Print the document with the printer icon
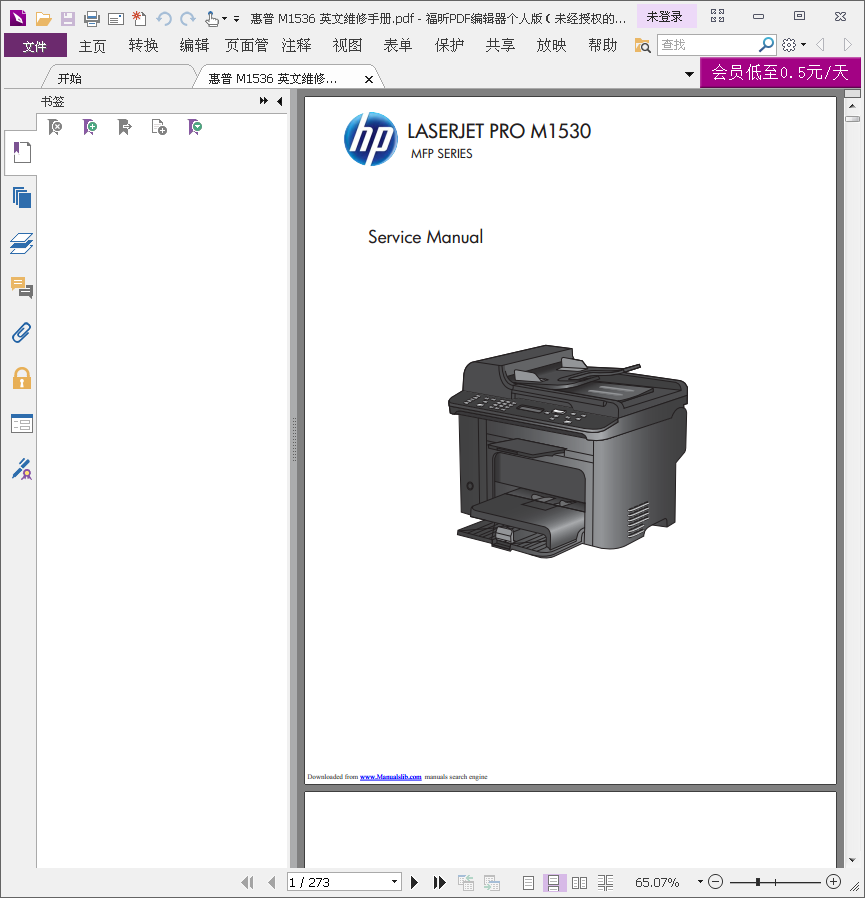This screenshot has height=898, width=865. pos(92,19)
